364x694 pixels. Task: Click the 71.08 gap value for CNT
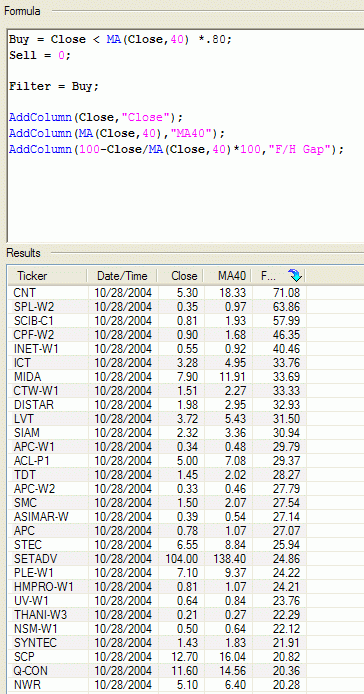(288, 293)
